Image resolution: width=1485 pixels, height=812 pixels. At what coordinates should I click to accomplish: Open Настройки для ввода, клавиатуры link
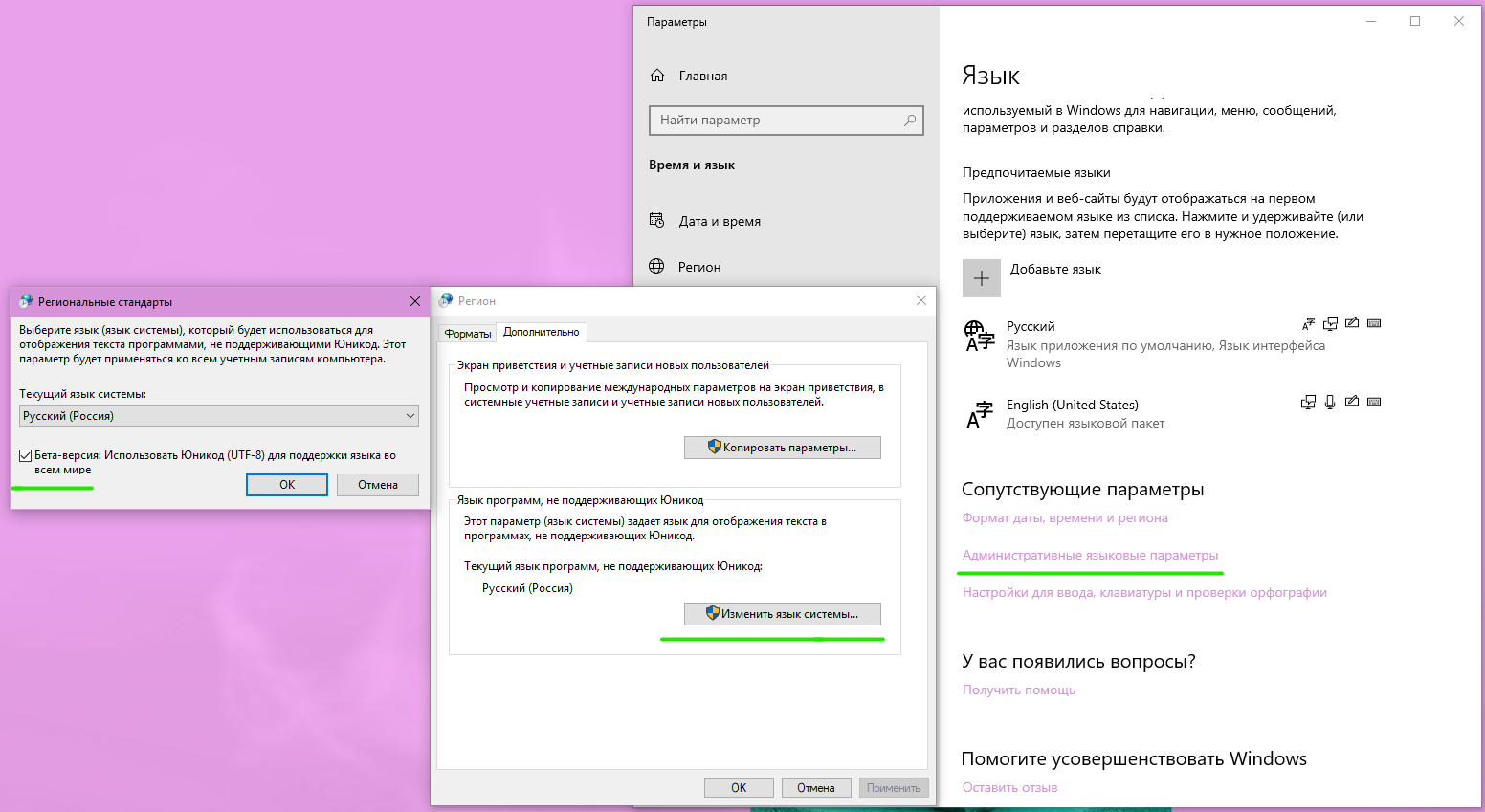coord(1144,593)
